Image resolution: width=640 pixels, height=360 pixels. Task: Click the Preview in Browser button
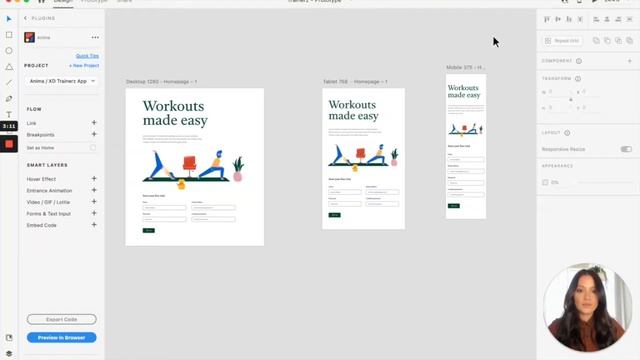pos(62,338)
